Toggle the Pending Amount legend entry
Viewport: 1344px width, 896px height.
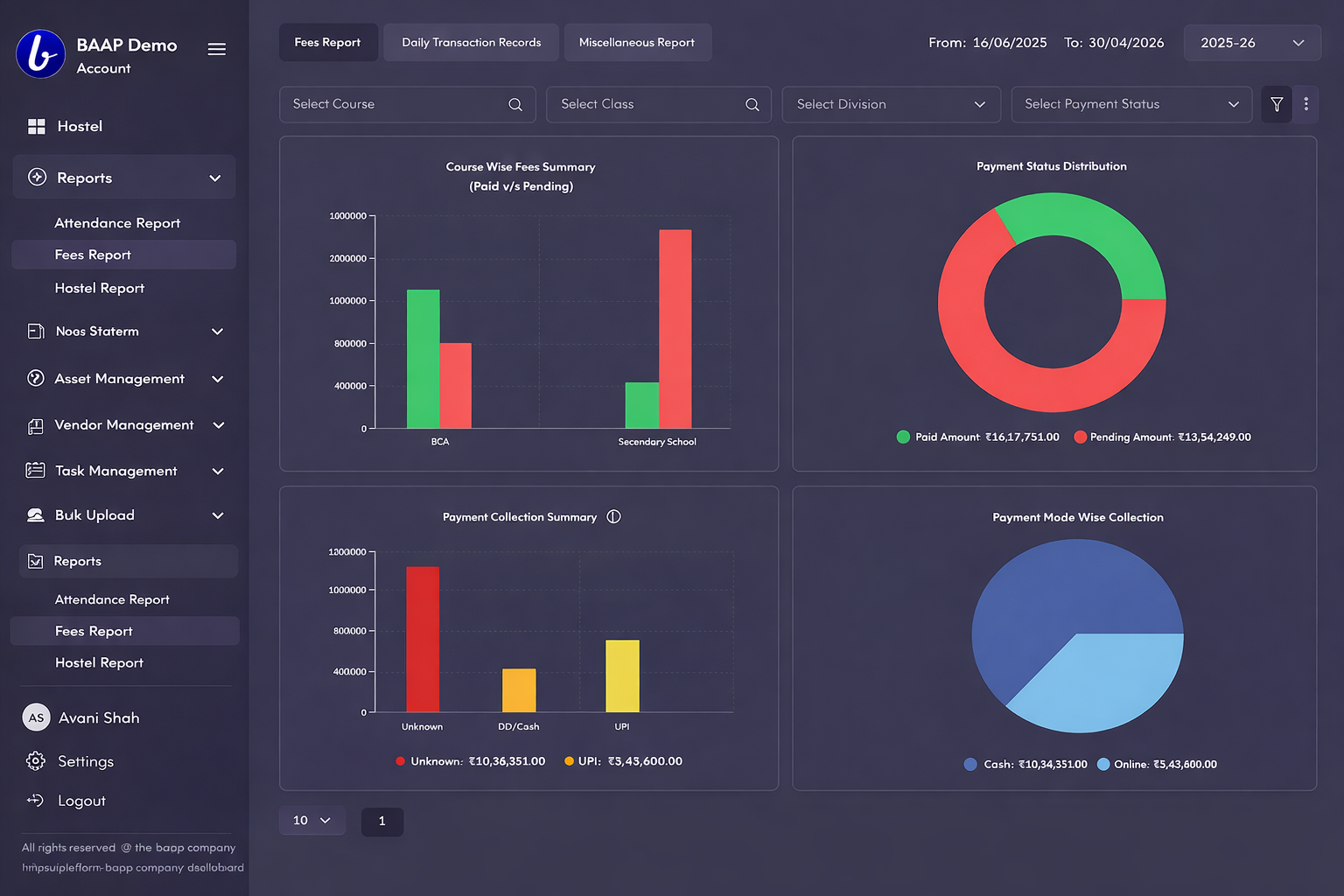pyautogui.click(x=1162, y=437)
